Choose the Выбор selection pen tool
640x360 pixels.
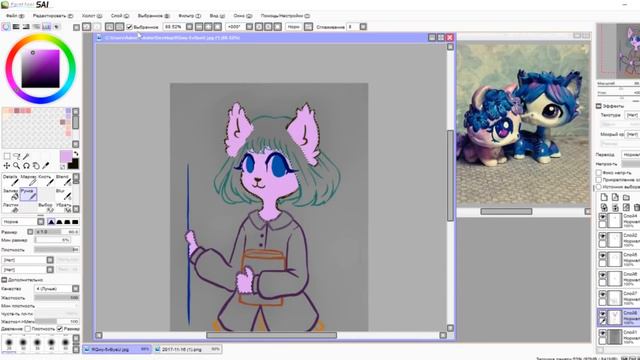(46, 208)
